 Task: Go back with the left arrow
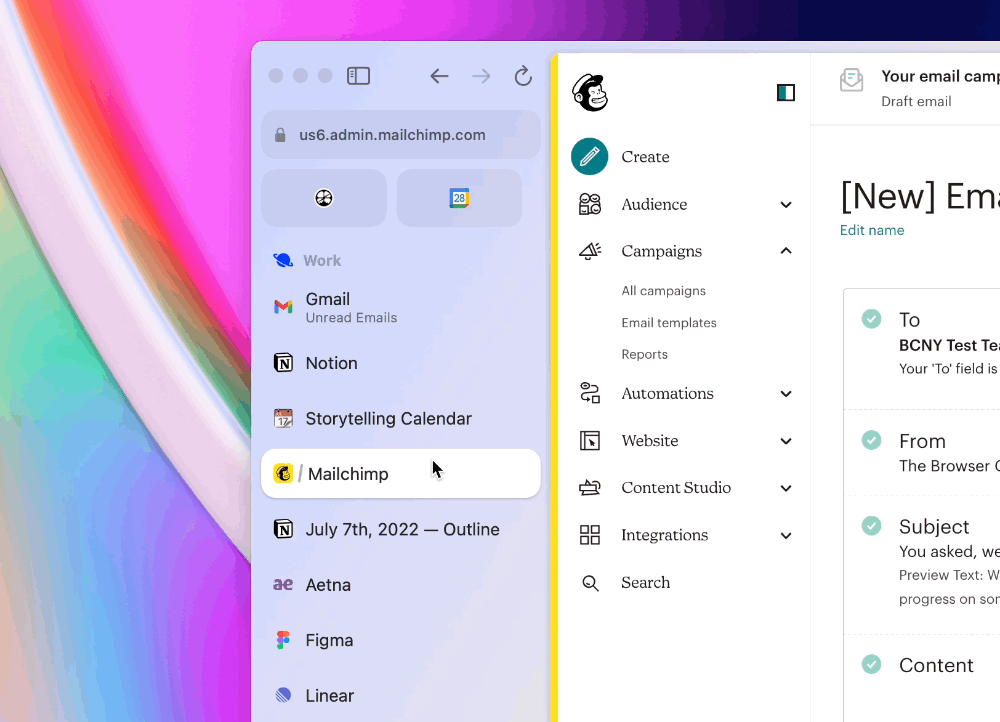[x=439, y=77]
